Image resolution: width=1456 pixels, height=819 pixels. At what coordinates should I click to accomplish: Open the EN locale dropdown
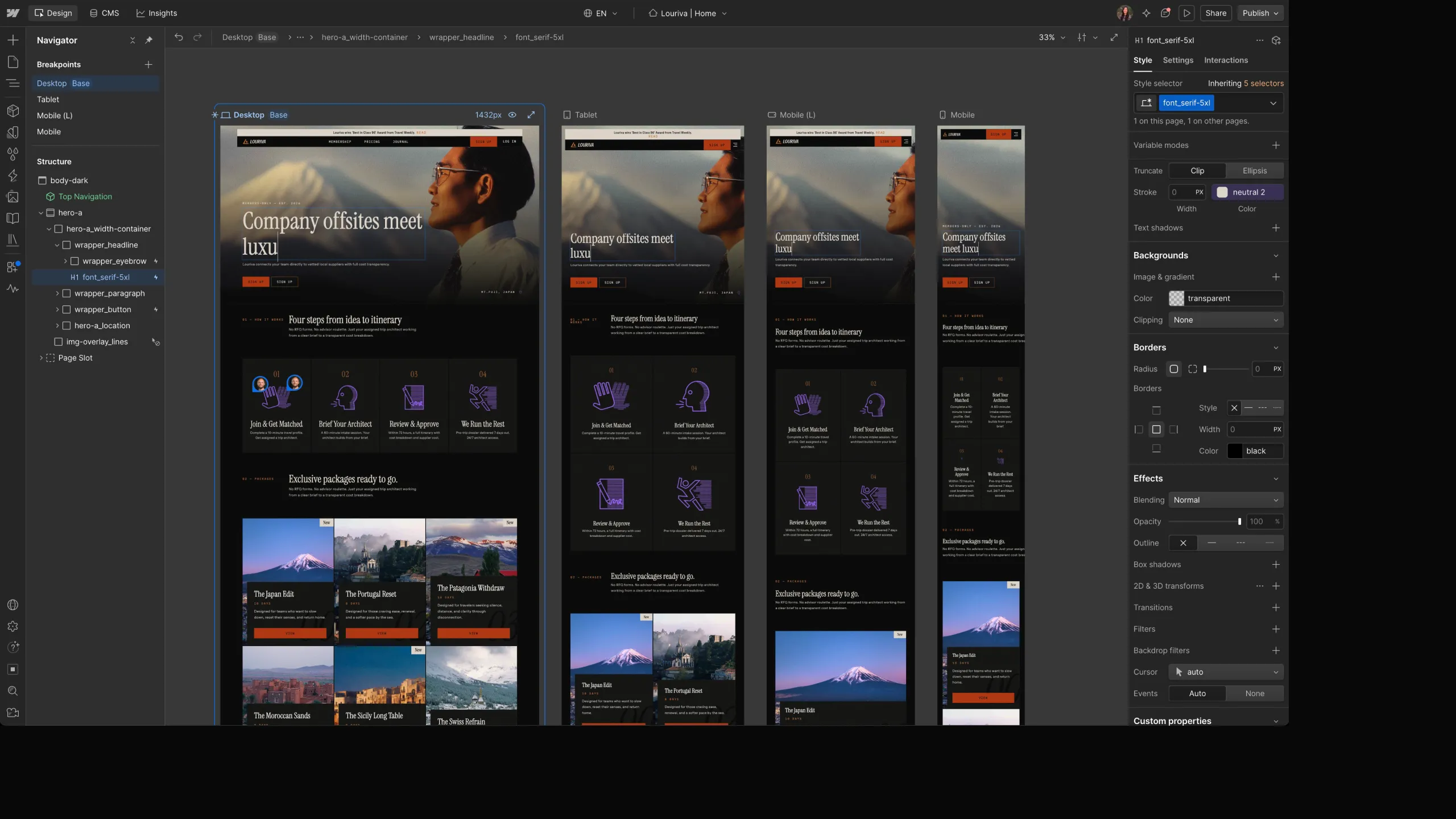601,13
